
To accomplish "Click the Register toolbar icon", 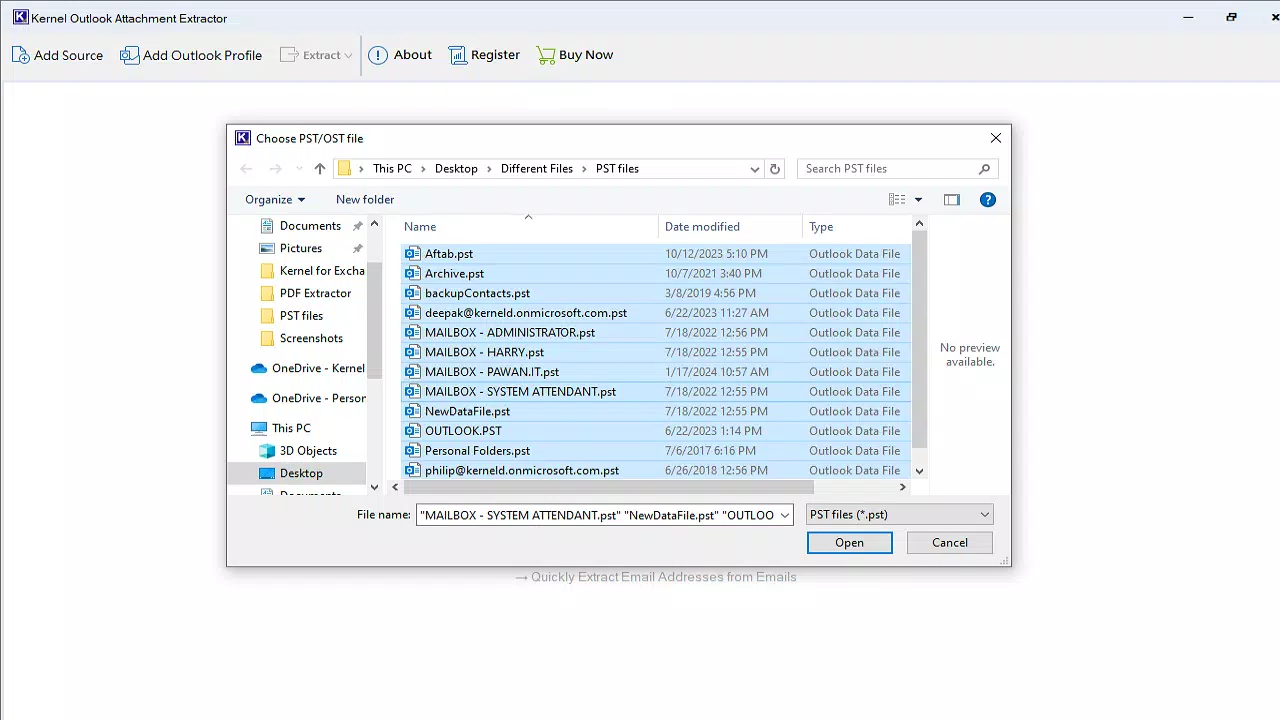I will [x=458, y=55].
